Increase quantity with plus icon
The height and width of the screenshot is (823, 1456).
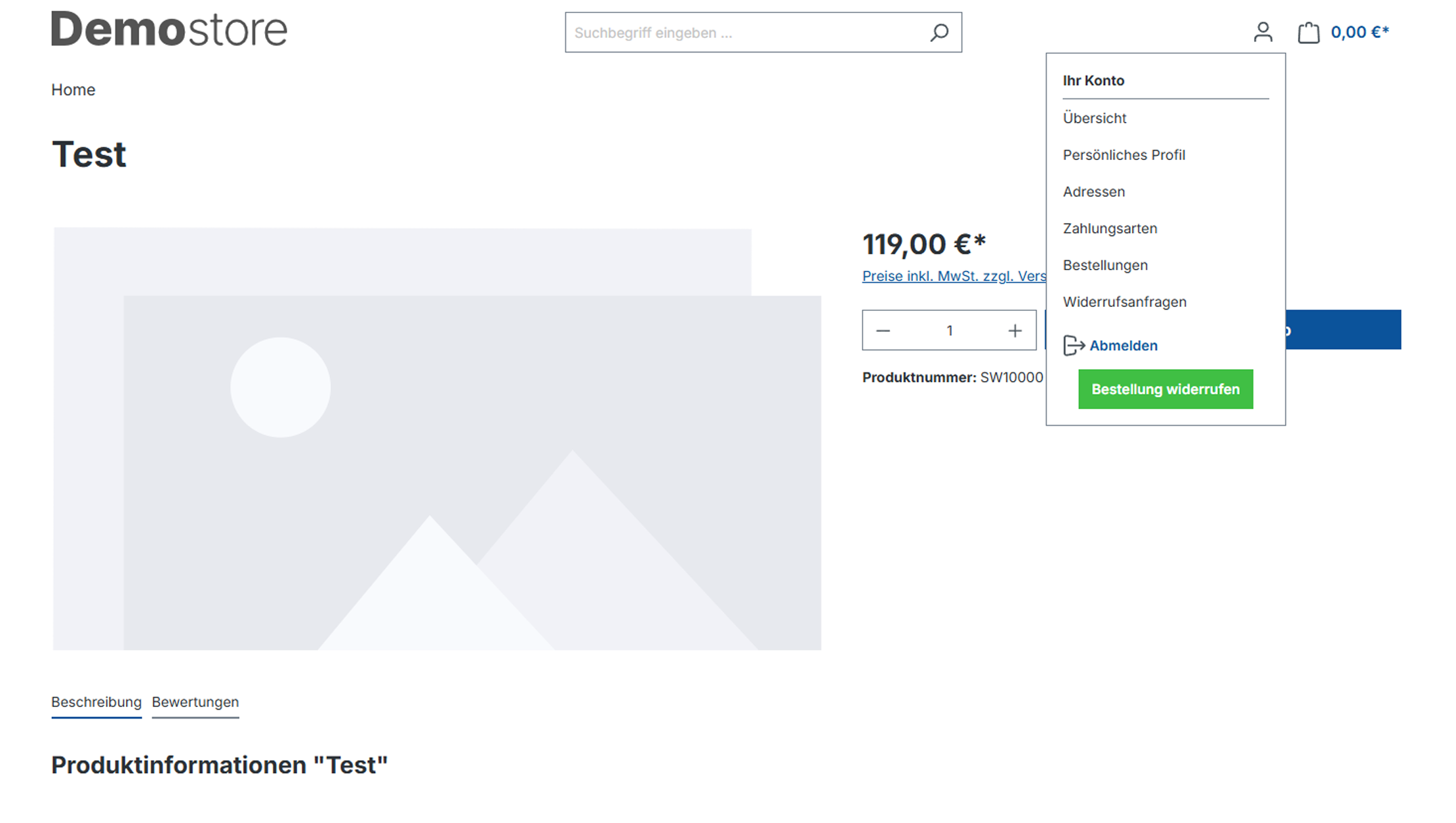(x=1015, y=331)
